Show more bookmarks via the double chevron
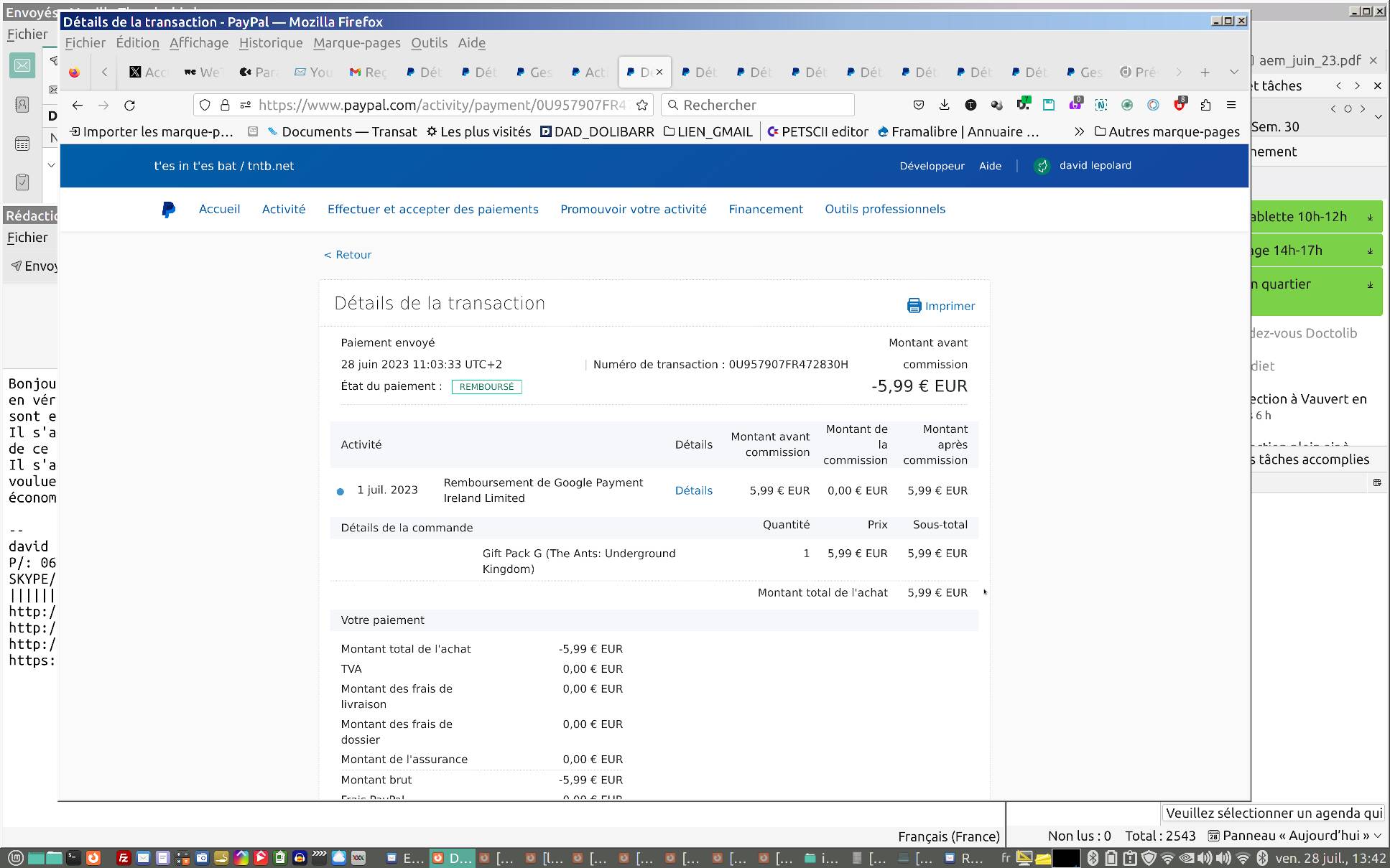The width and height of the screenshot is (1390, 868). tap(1079, 131)
